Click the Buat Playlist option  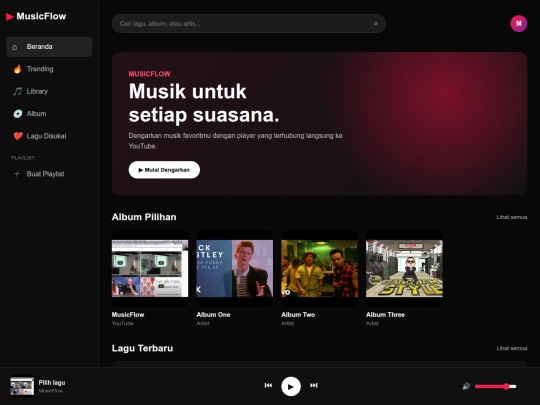pyautogui.click(x=49, y=174)
